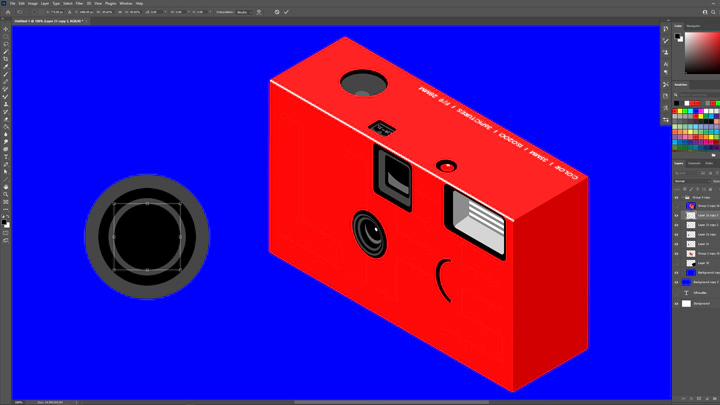Viewport: 720px width, 405px height.
Task: Show the hidden Silhouette text layer
Action: tap(676, 292)
